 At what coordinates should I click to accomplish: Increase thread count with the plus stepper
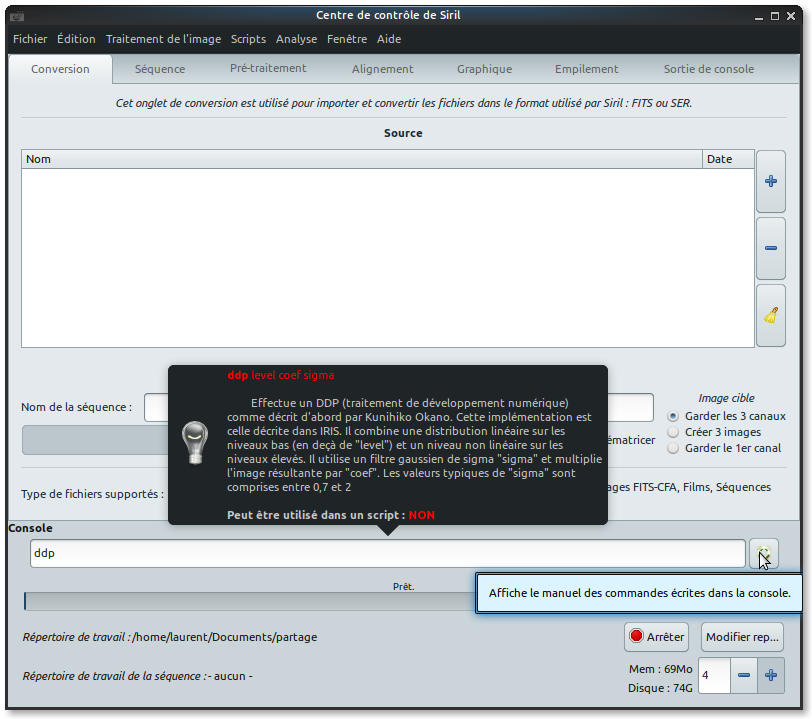coord(771,675)
